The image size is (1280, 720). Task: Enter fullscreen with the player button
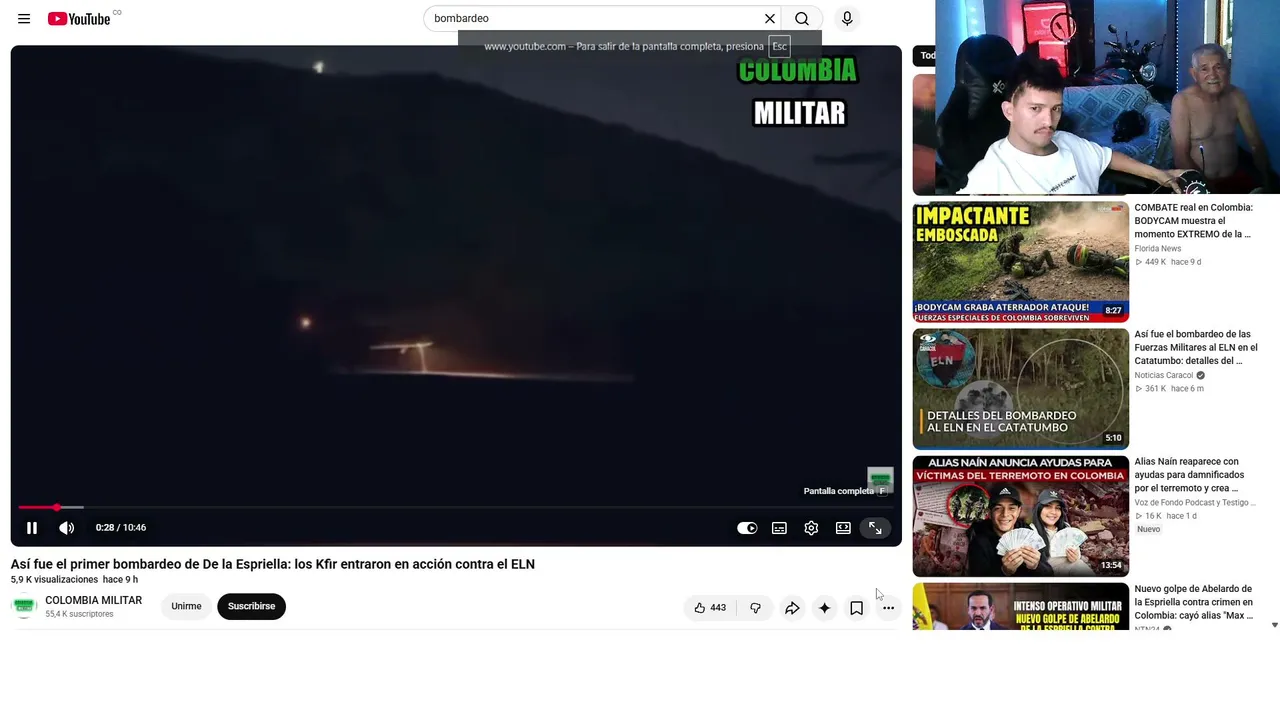(x=875, y=528)
